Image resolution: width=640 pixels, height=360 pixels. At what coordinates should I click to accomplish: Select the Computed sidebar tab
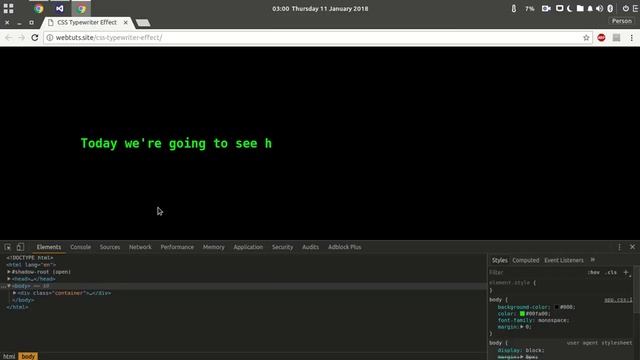coord(526,260)
